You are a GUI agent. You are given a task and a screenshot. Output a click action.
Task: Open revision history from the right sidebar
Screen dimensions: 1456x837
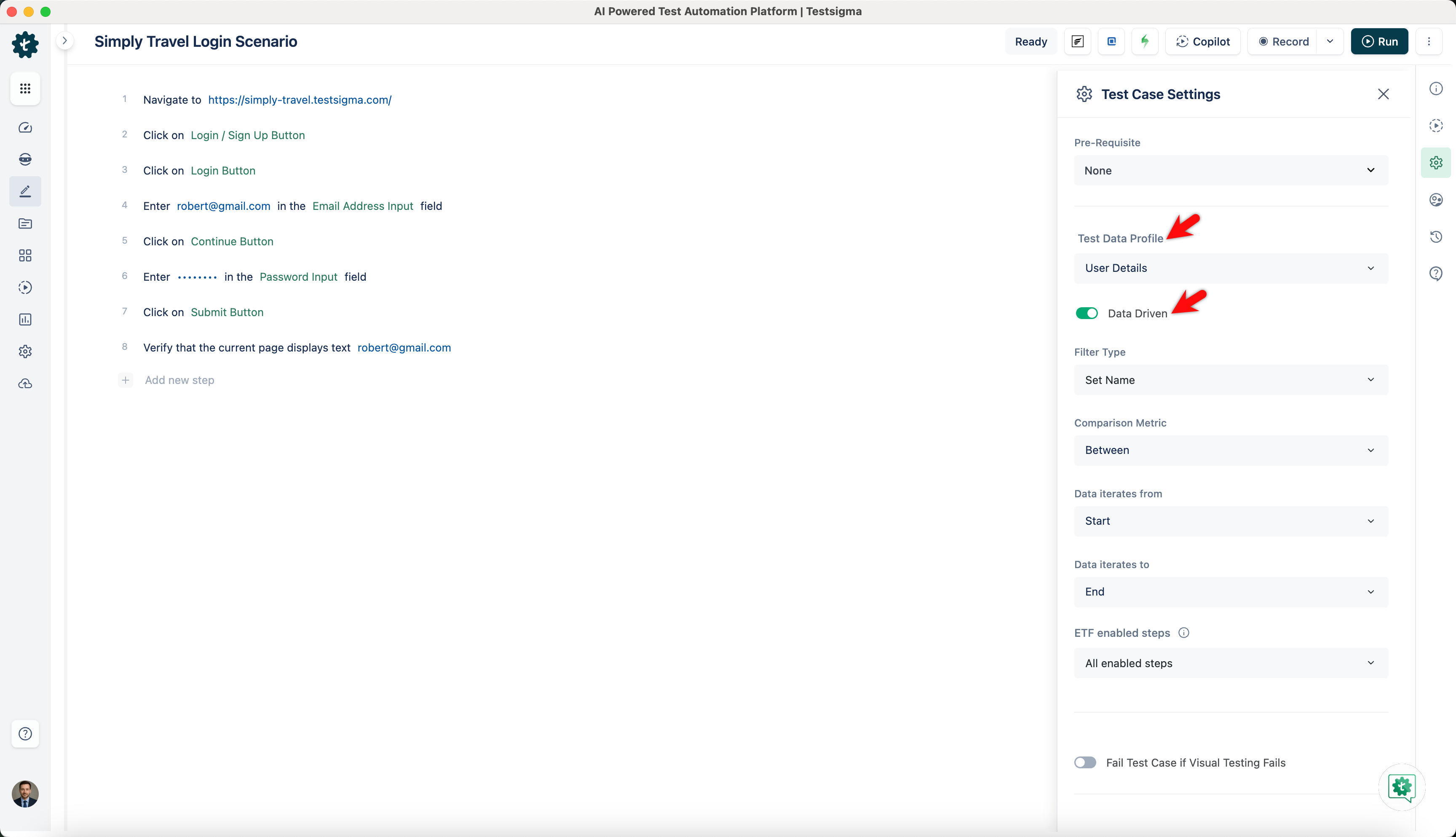(x=1437, y=236)
